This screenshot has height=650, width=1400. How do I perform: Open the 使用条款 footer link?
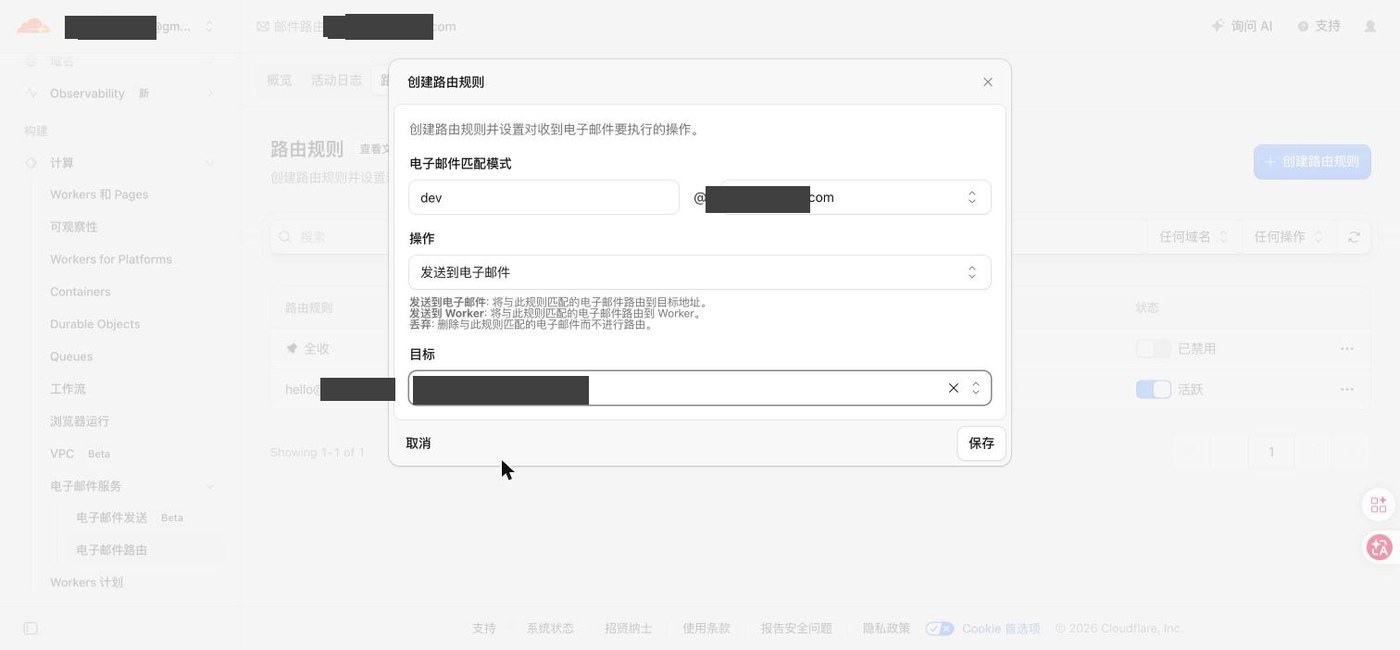pos(706,628)
